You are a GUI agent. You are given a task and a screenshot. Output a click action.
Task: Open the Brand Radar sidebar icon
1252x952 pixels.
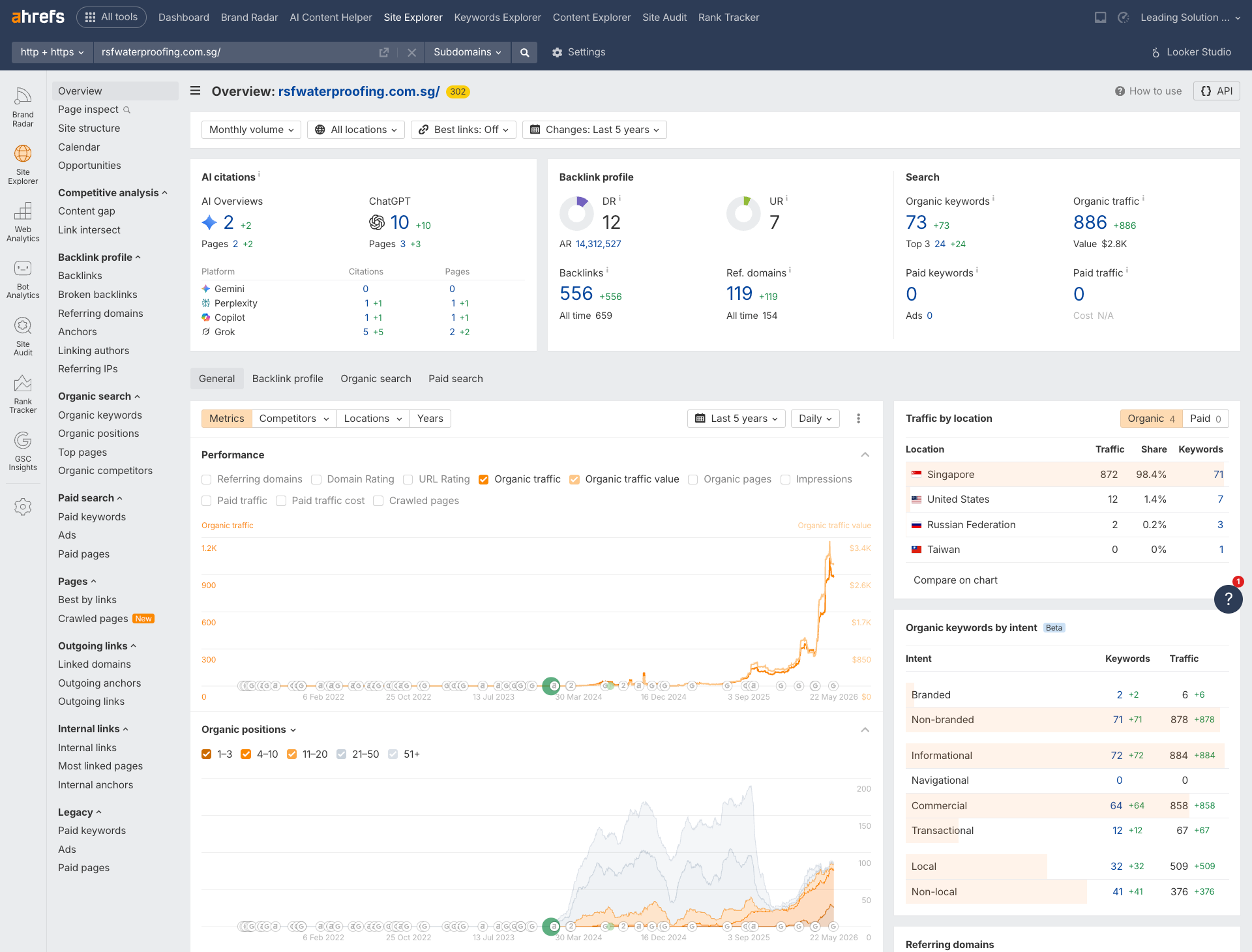(x=23, y=106)
